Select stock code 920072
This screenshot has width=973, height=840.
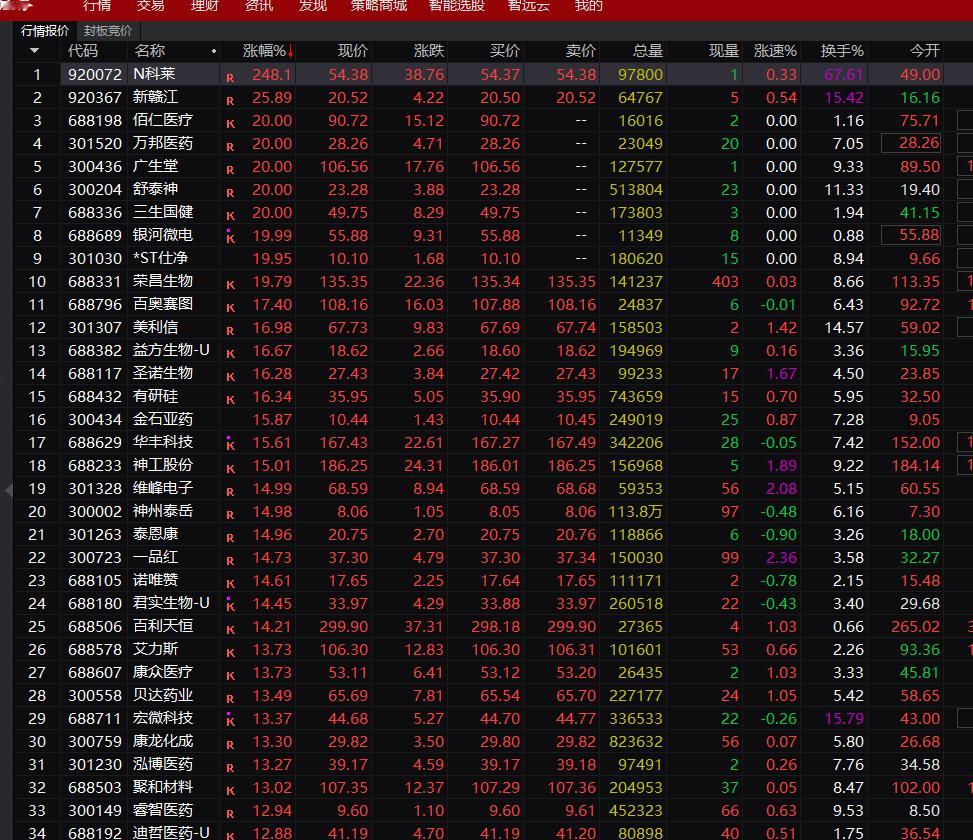pyautogui.click(x=95, y=74)
